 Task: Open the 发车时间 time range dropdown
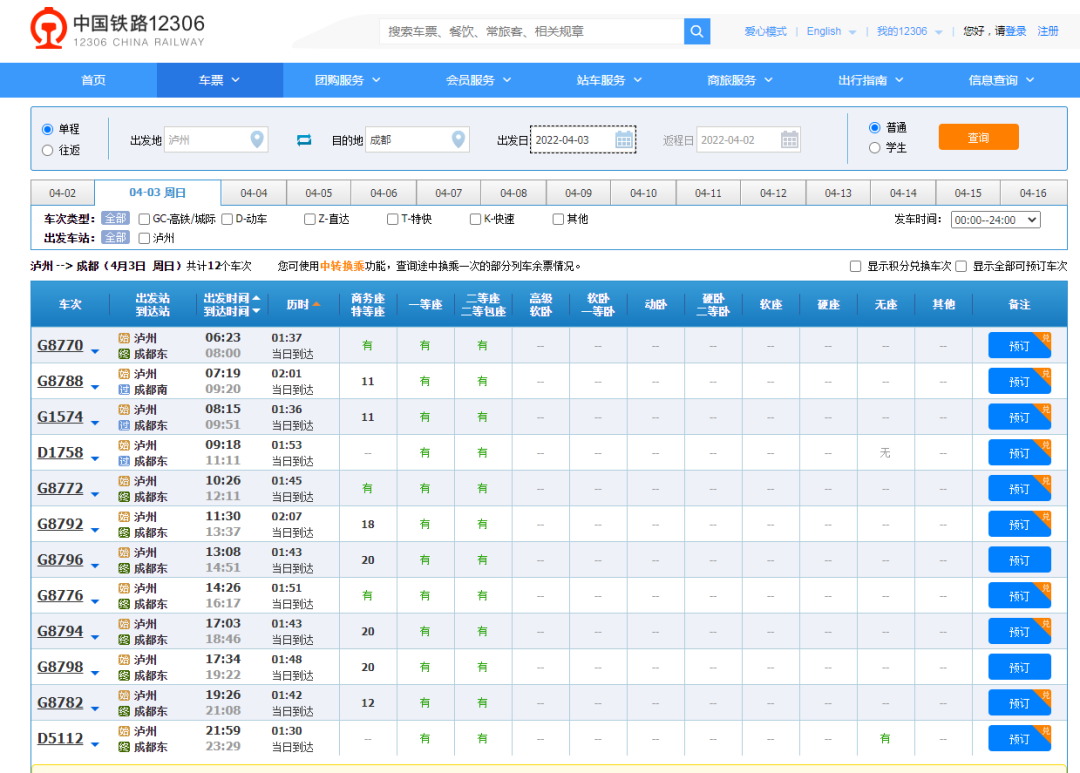995,220
